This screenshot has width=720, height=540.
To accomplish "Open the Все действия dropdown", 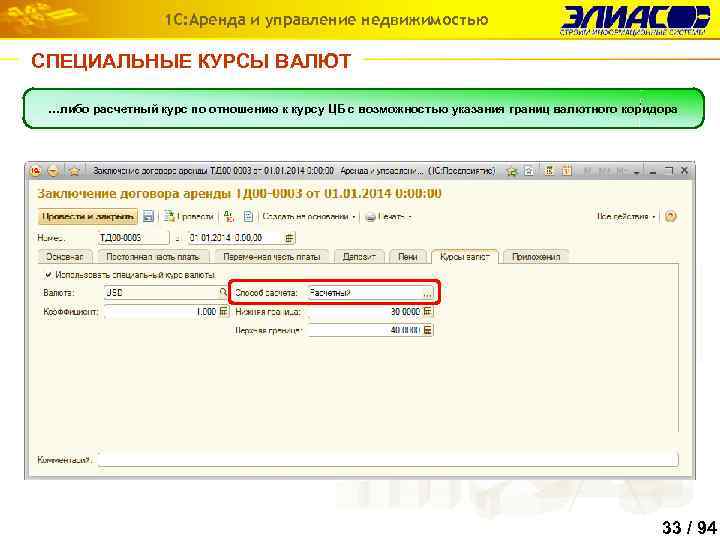I will tap(626, 217).
